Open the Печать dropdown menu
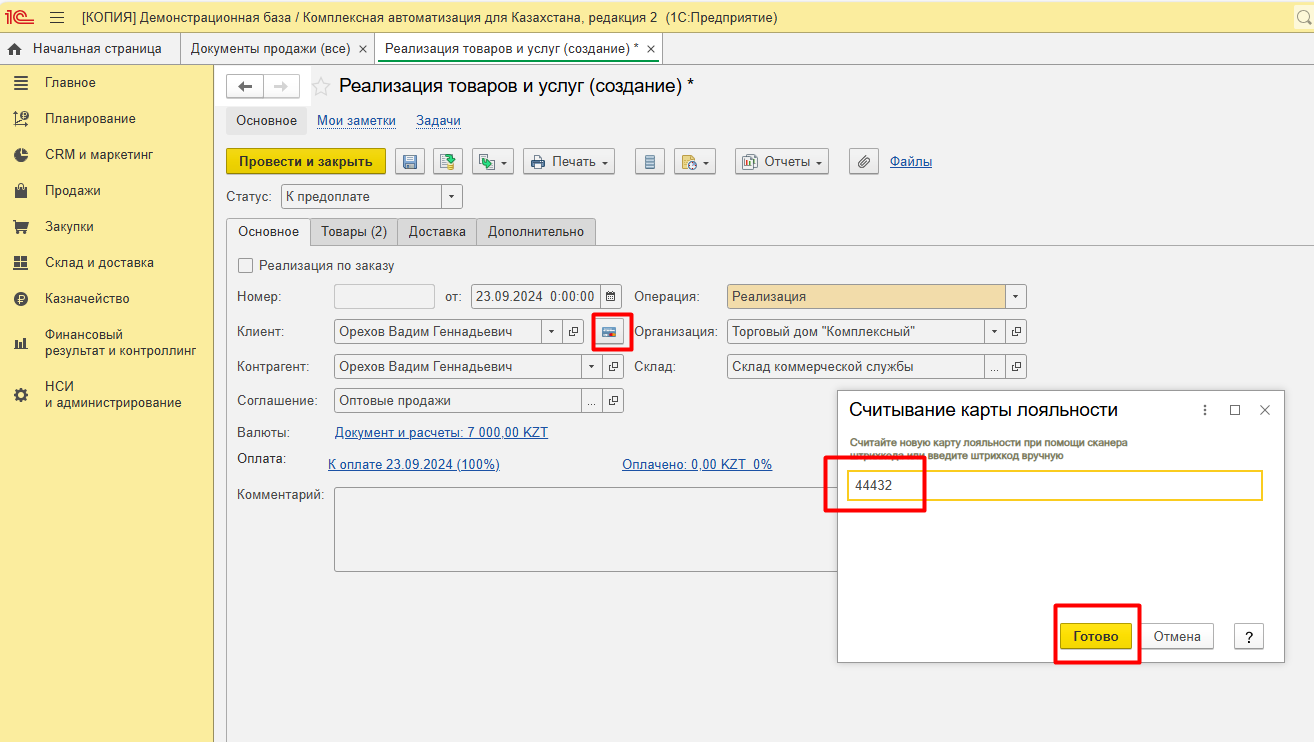The image size is (1314, 742). click(x=568, y=162)
